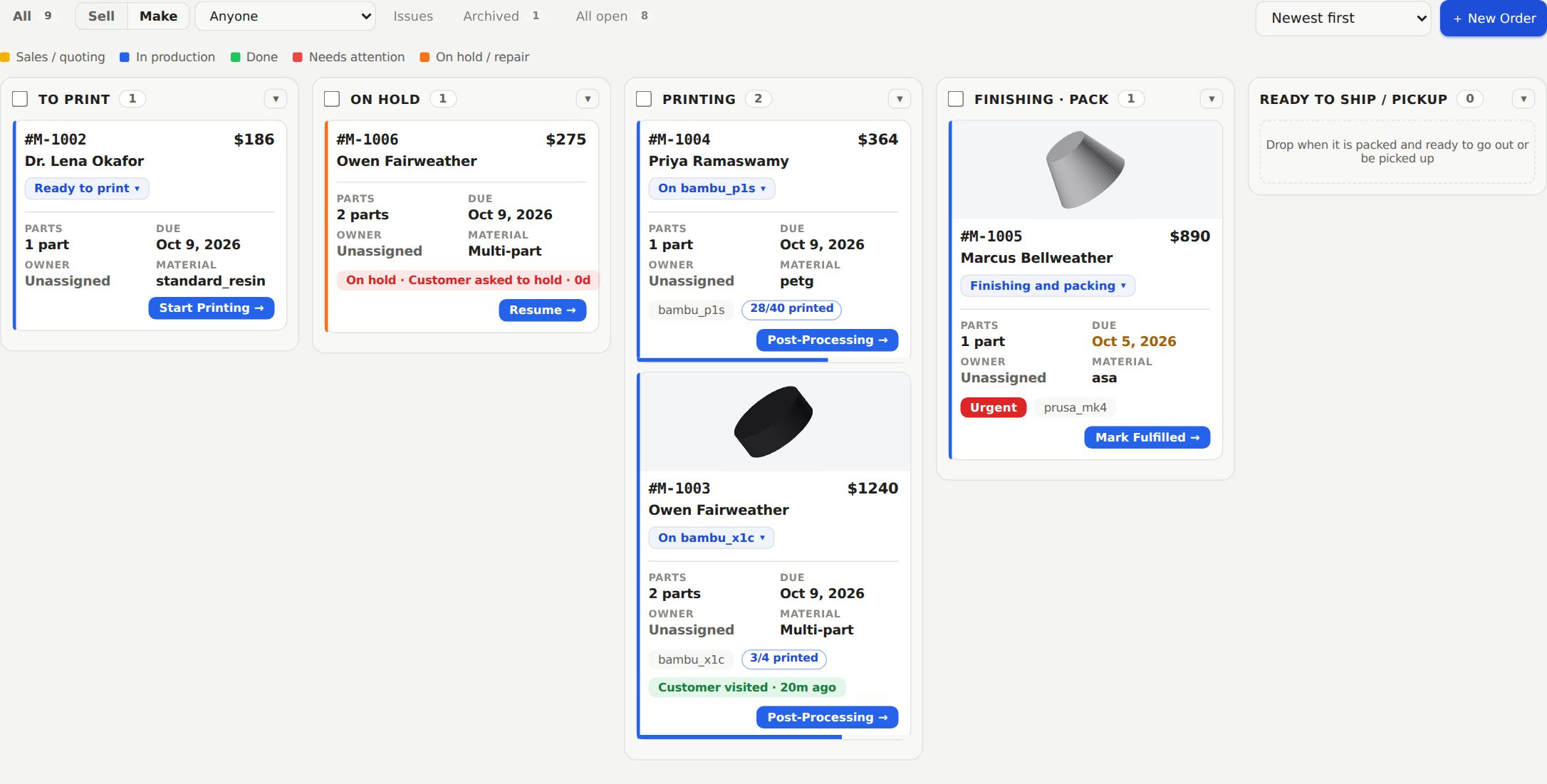1547x784 pixels.
Task: Change the On bambu_x1c status chip
Action: click(x=711, y=538)
